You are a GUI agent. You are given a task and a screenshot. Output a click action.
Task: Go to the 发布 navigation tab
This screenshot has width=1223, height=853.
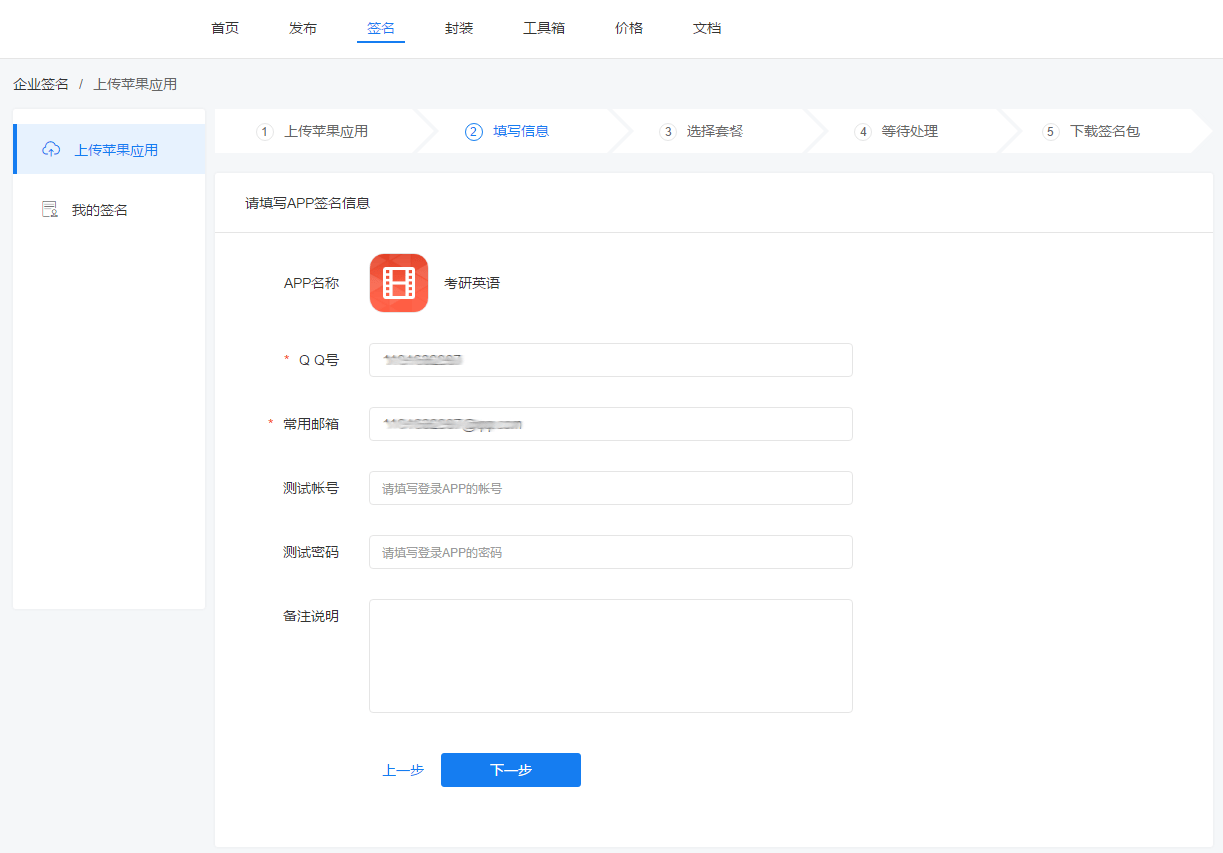[303, 28]
